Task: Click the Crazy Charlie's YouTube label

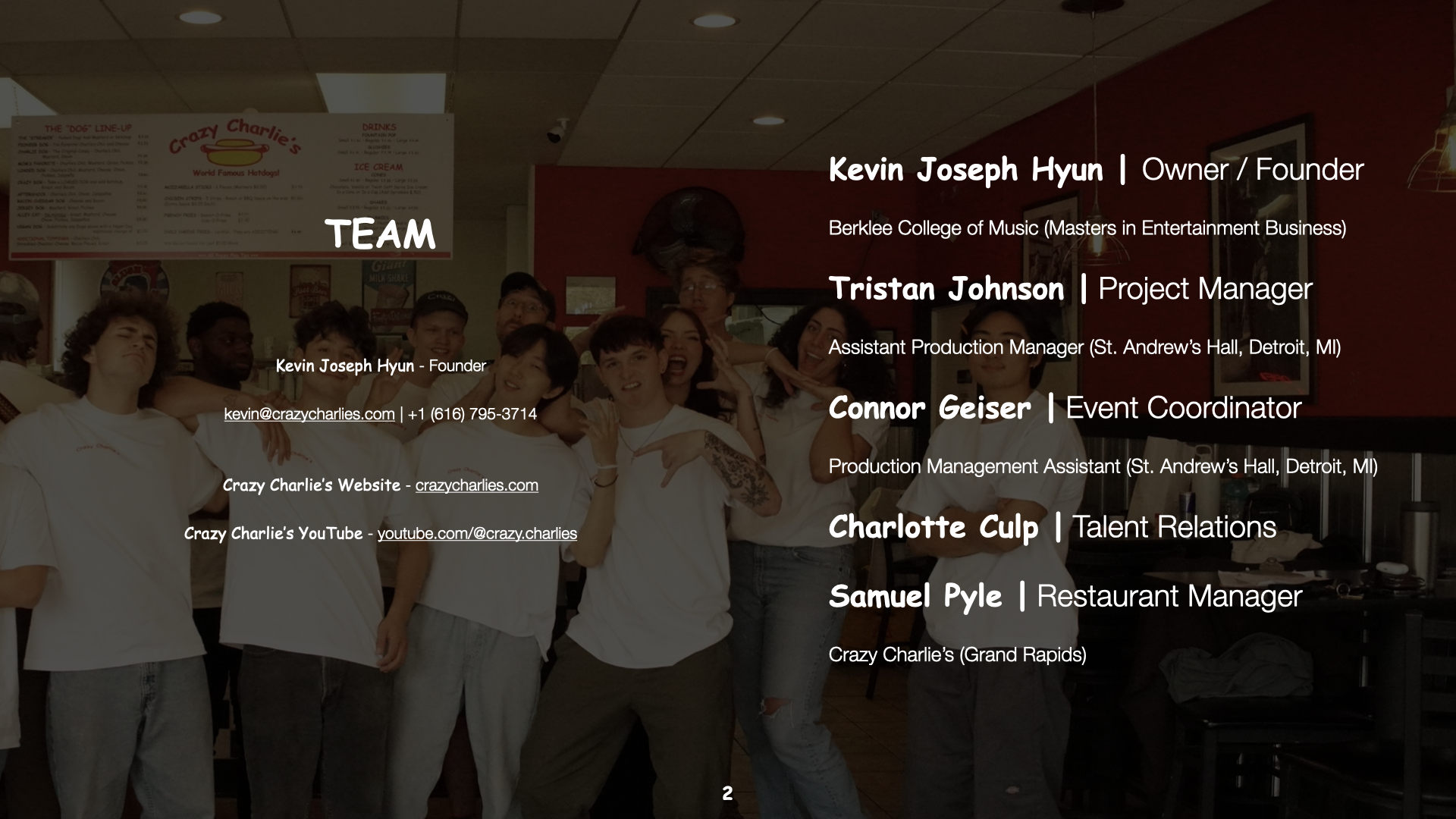Action: (x=273, y=533)
